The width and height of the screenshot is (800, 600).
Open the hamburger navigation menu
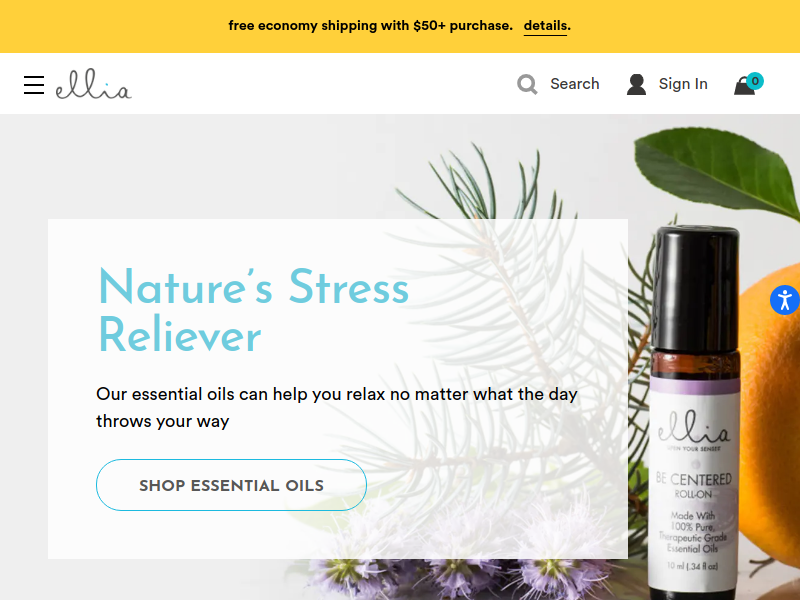coord(34,85)
